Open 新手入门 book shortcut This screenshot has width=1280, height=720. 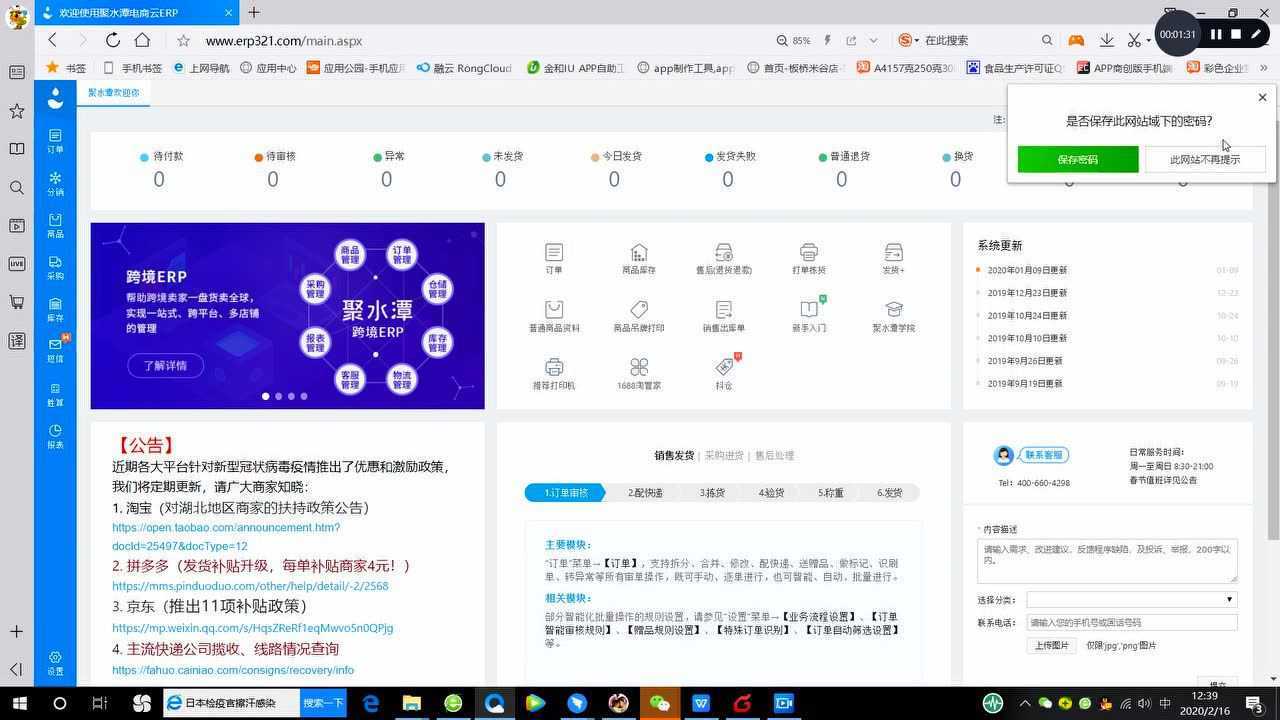pyautogui.click(x=809, y=314)
